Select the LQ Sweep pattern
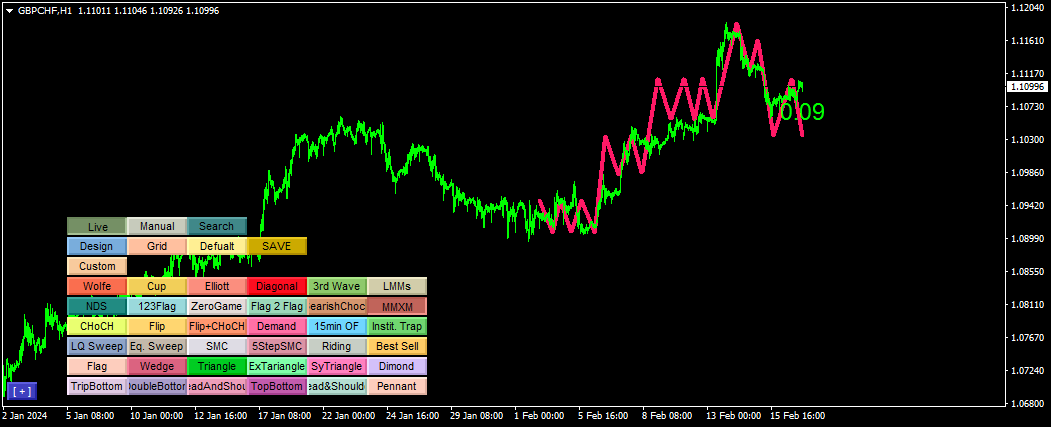This screenshot has width=1051, height=427. click(x=97, y=347)
